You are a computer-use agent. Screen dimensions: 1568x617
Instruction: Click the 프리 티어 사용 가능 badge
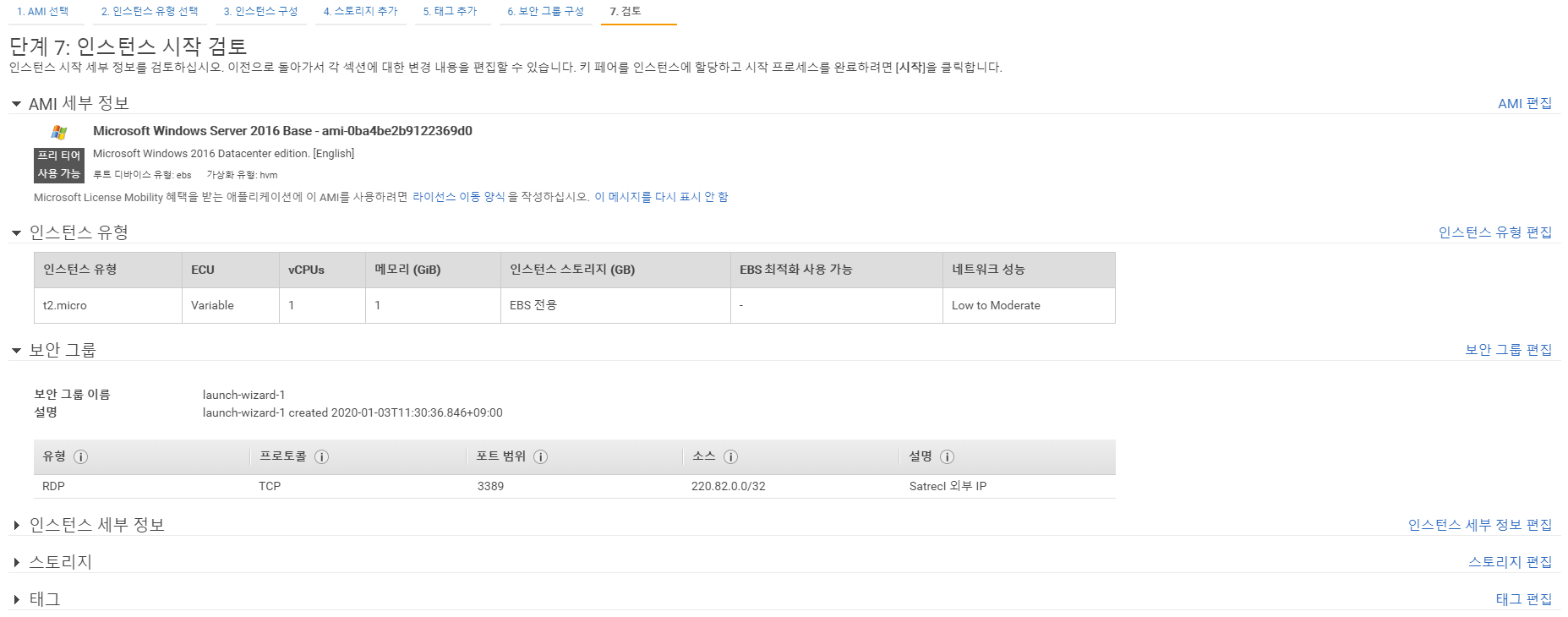(x=58, y=165)
